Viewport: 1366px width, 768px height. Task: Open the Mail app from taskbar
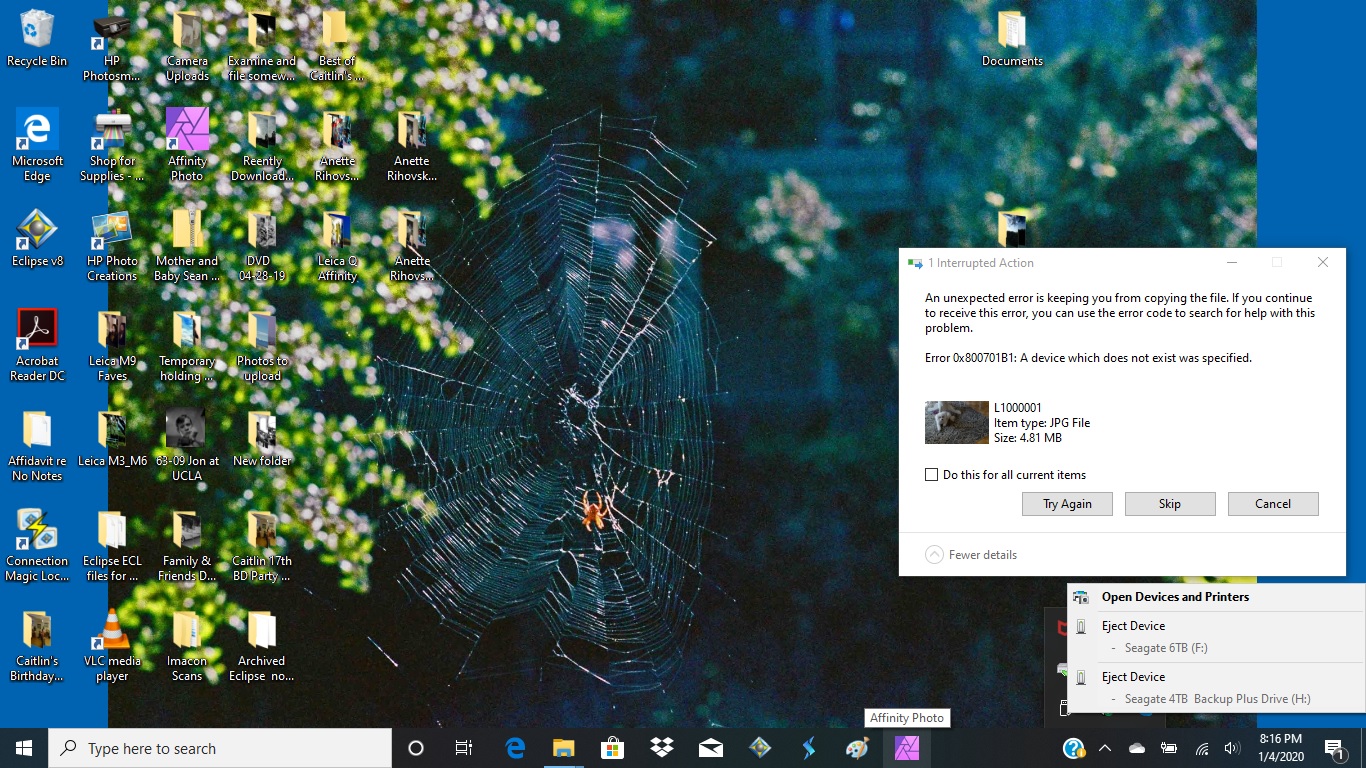[x=710, y=748]
